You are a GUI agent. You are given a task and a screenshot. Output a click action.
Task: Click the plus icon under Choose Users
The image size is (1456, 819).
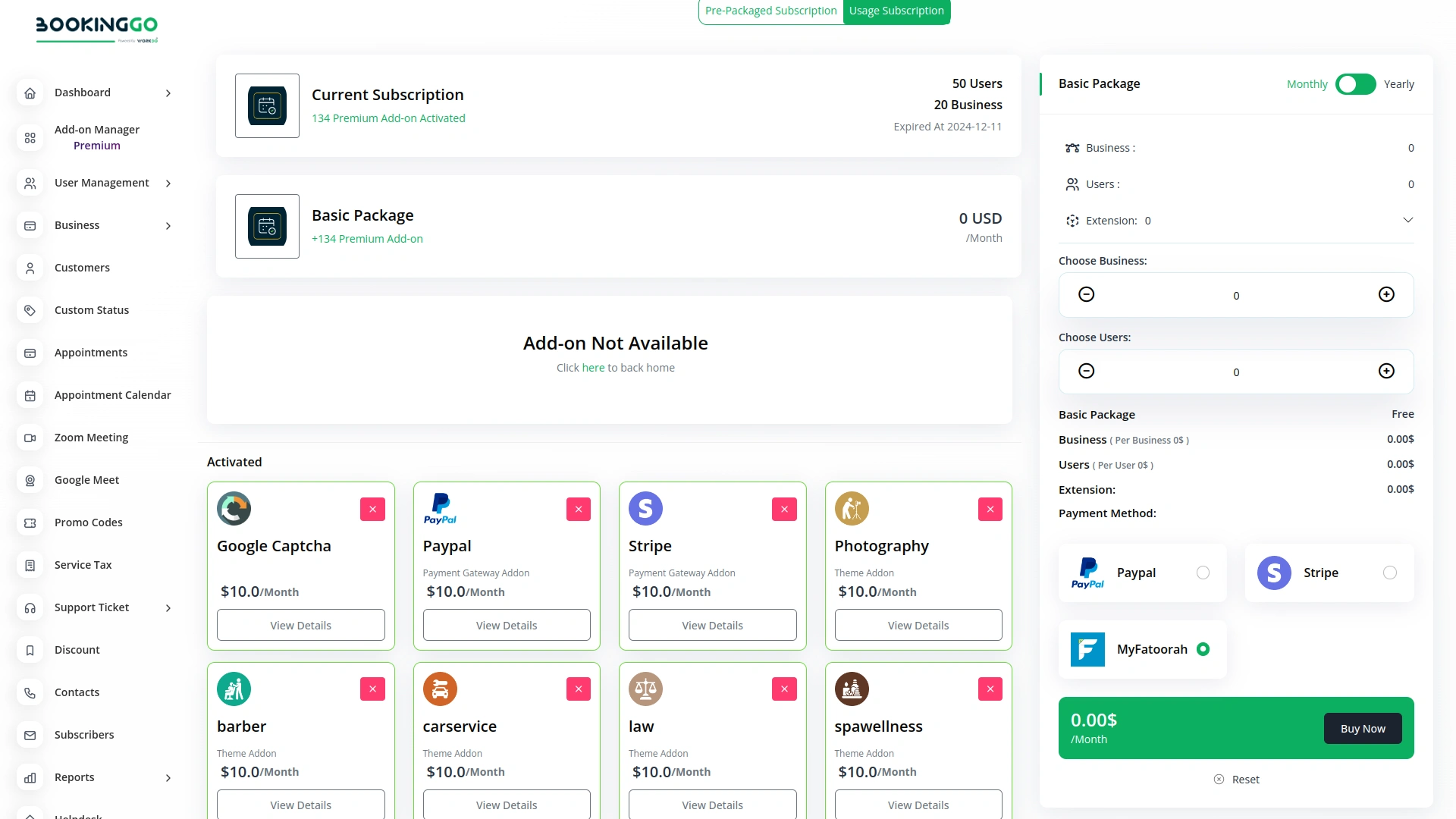click(x=1387, y=371)
